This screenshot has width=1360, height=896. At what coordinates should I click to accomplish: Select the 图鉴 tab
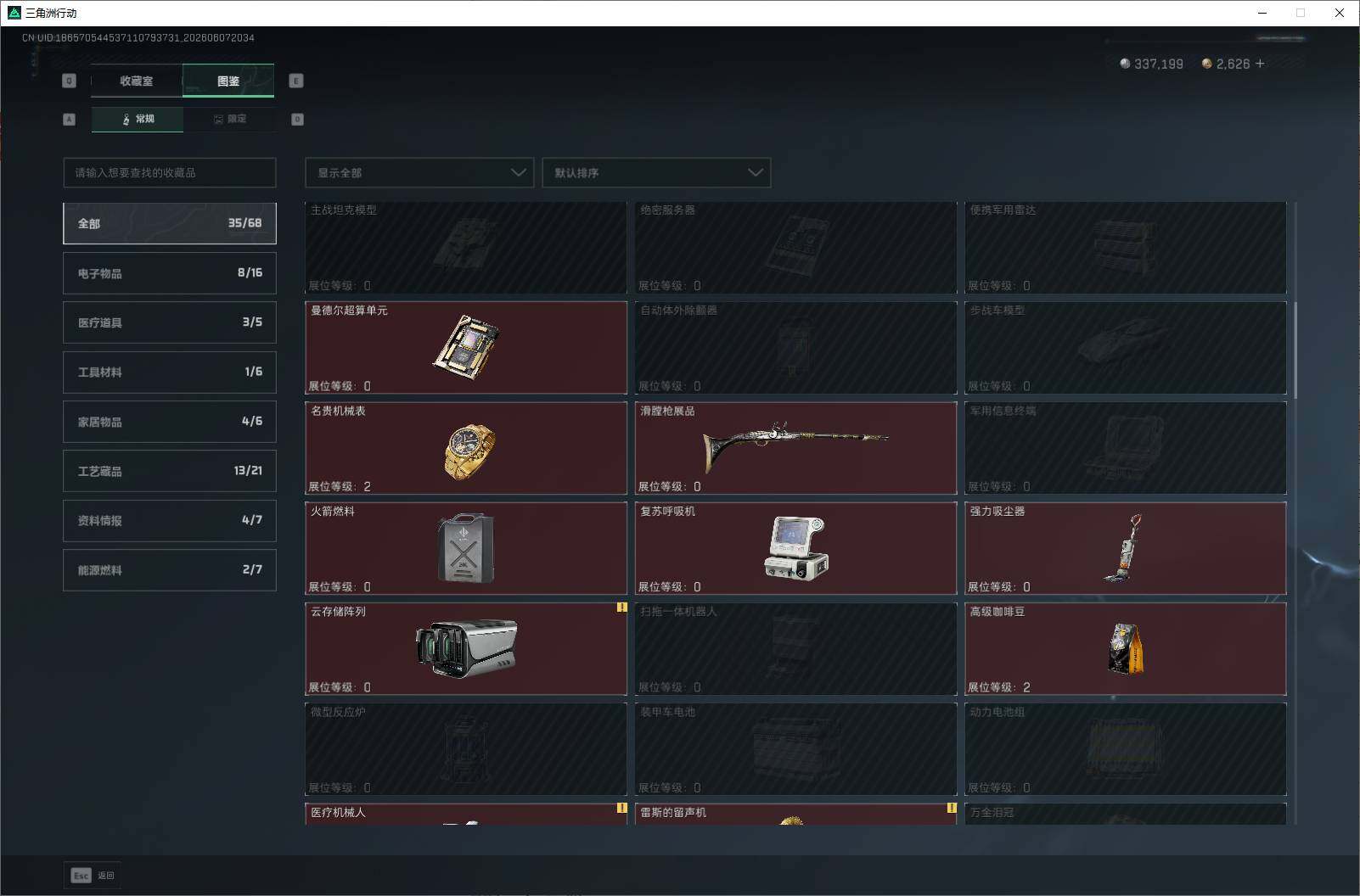coord(228,81)
